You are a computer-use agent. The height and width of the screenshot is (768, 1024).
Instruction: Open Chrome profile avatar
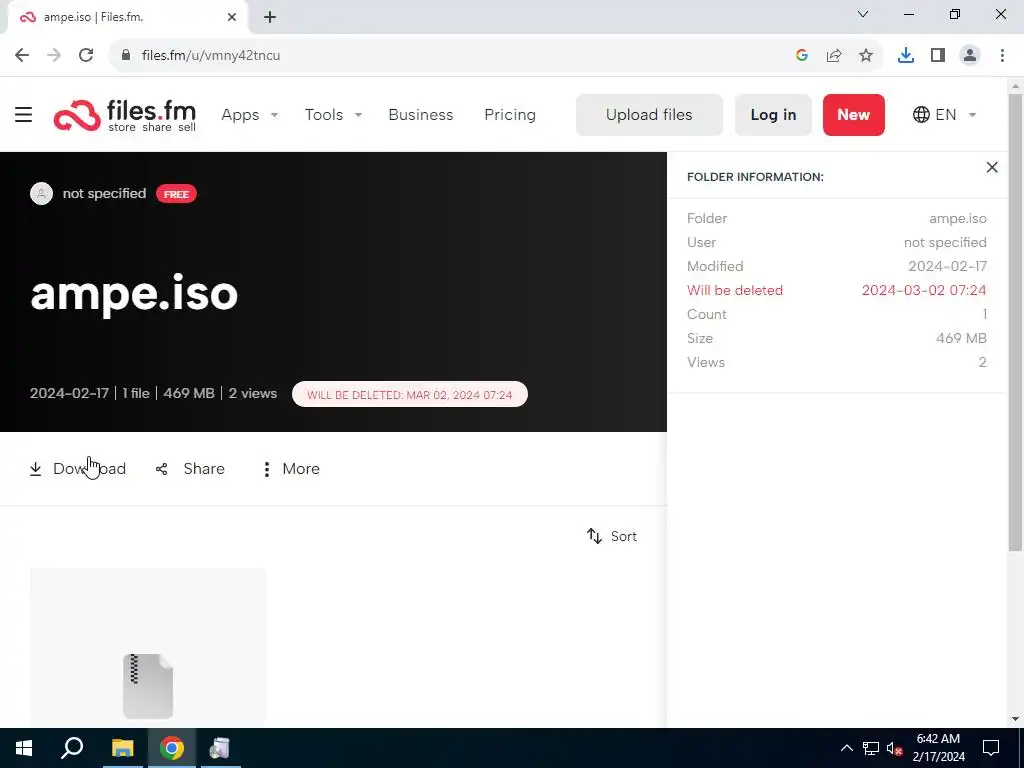coord(970,56)
